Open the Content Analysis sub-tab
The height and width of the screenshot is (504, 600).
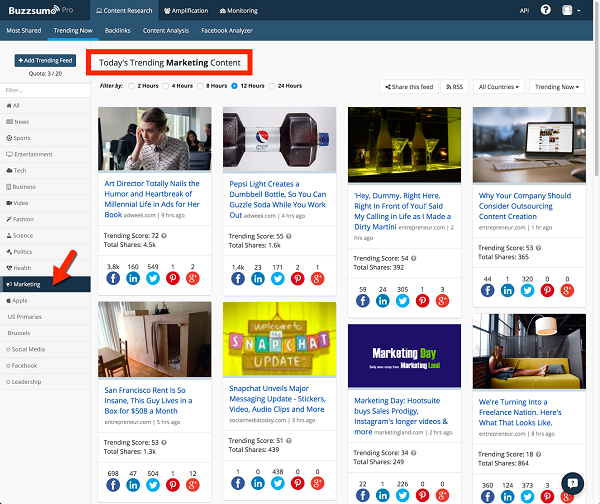coord(166,30)
